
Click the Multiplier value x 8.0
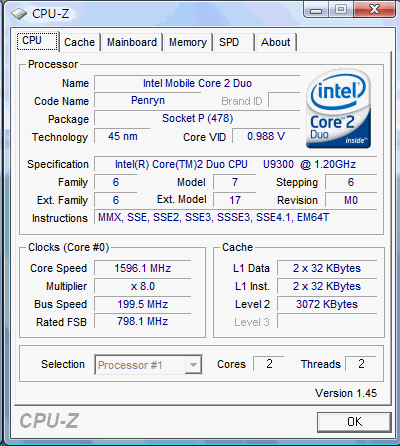pyautogui.click(x=143, y=286)
